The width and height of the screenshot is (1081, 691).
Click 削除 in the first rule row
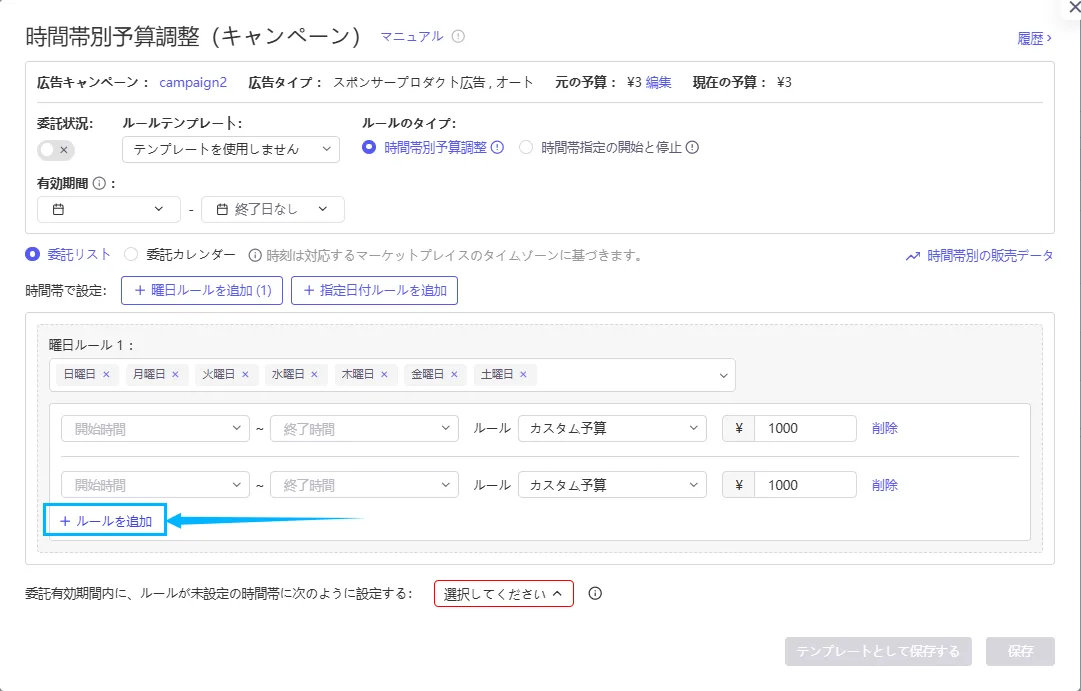tap(885, 428)
